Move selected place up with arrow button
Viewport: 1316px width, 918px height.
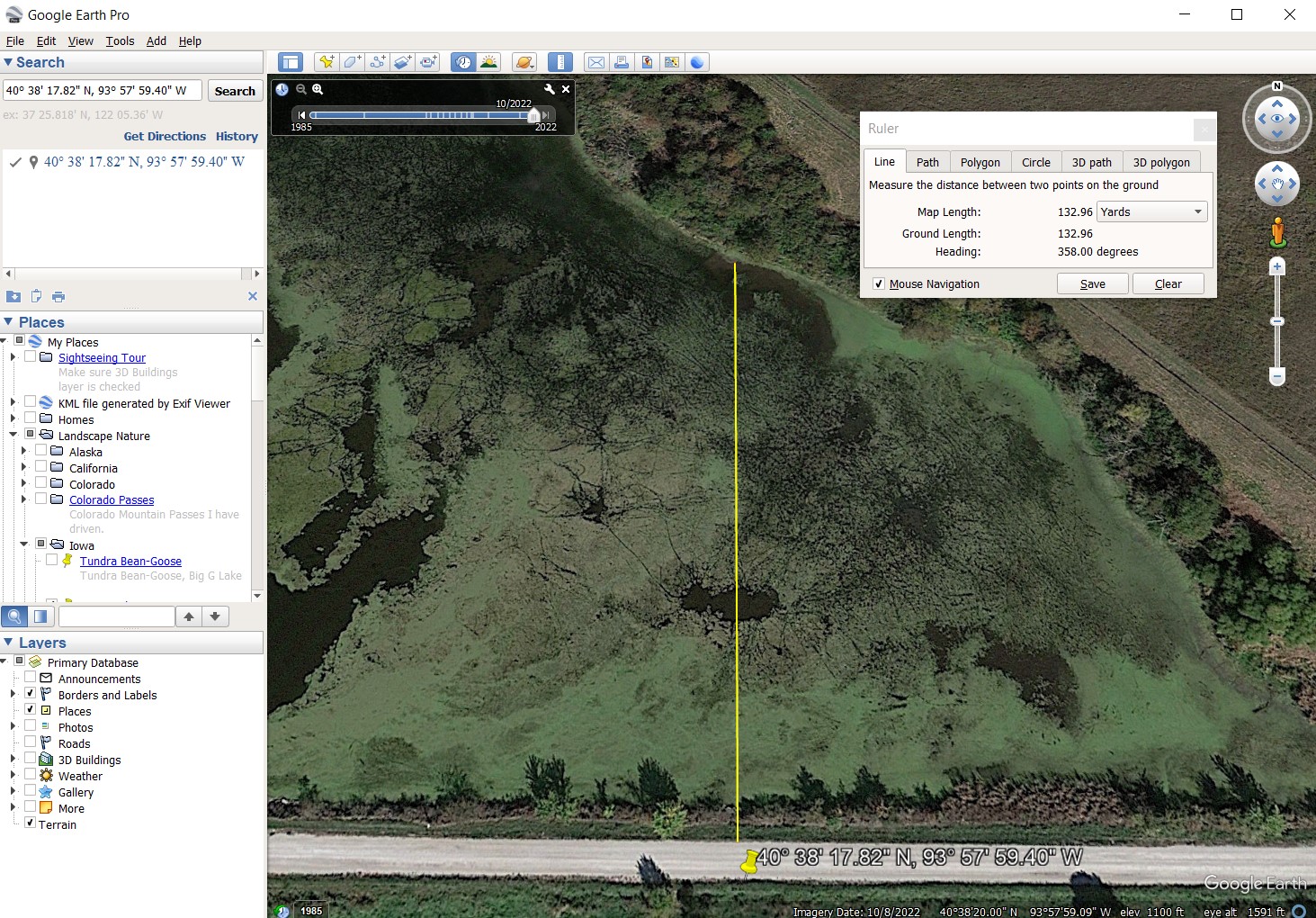click(x=189, y=616)
